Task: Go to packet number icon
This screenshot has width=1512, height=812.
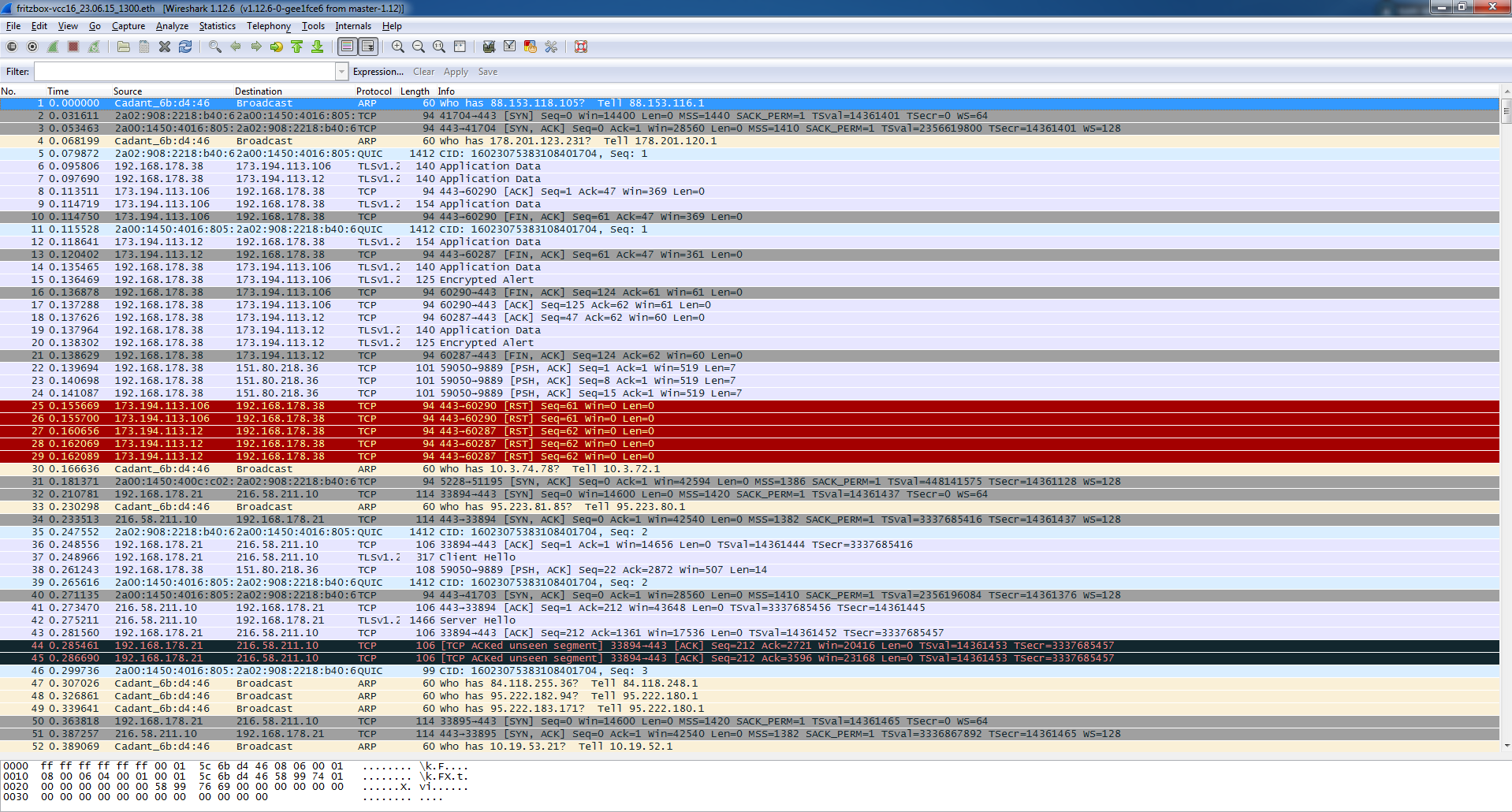Action: [277, 47]
